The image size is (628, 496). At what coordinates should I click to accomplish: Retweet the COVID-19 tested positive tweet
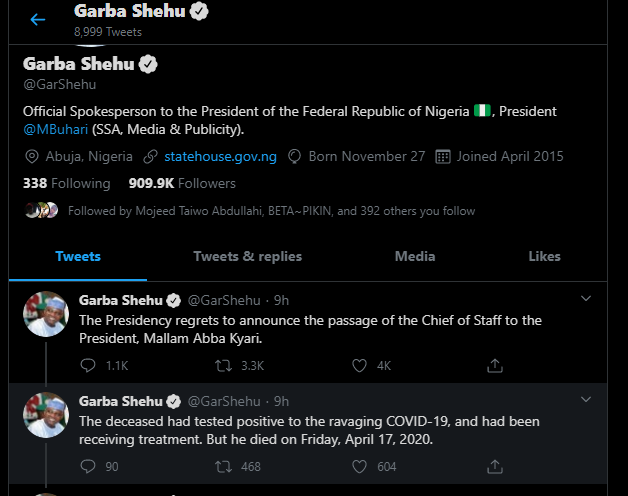click(225, 466)
